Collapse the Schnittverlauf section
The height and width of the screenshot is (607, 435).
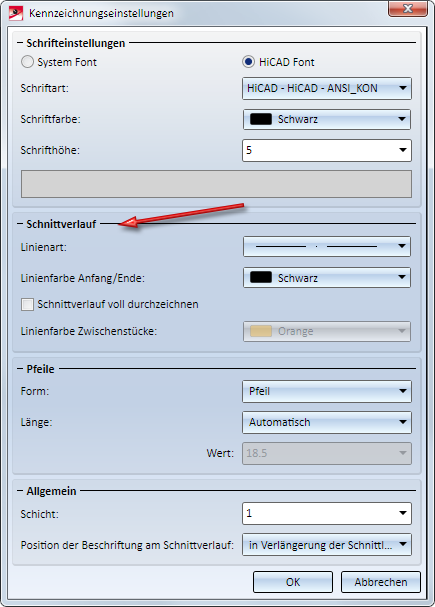(20, 224)
